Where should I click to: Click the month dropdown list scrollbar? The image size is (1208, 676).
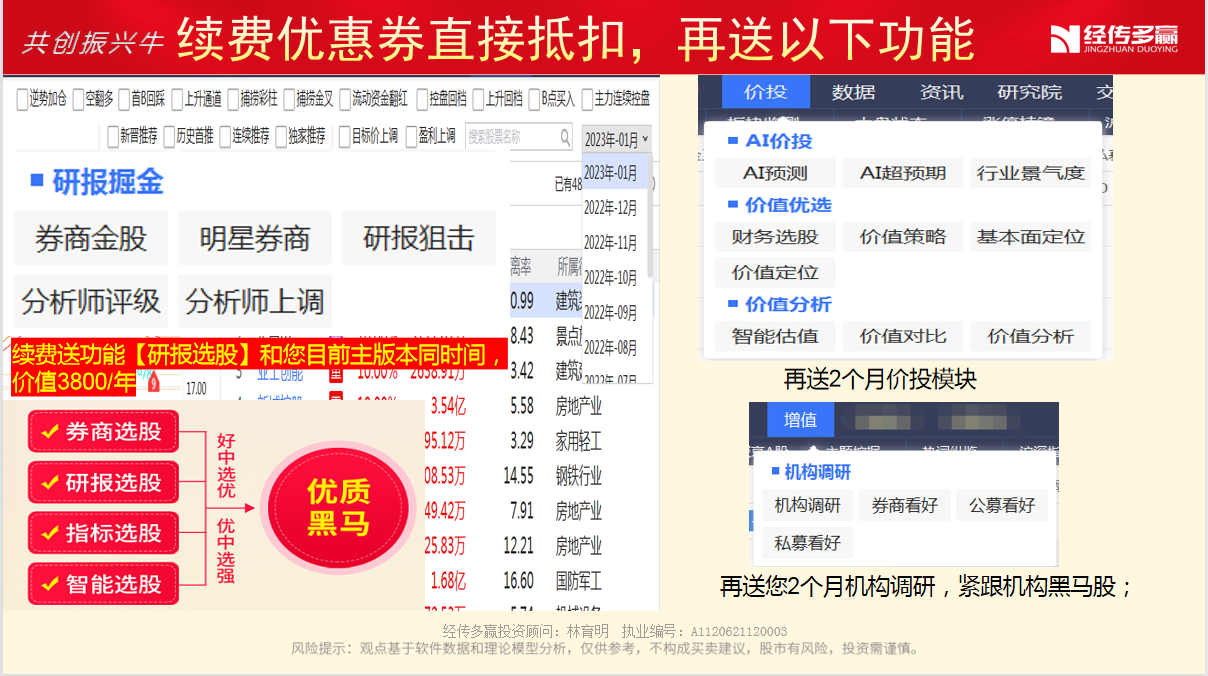click(651, 218)
